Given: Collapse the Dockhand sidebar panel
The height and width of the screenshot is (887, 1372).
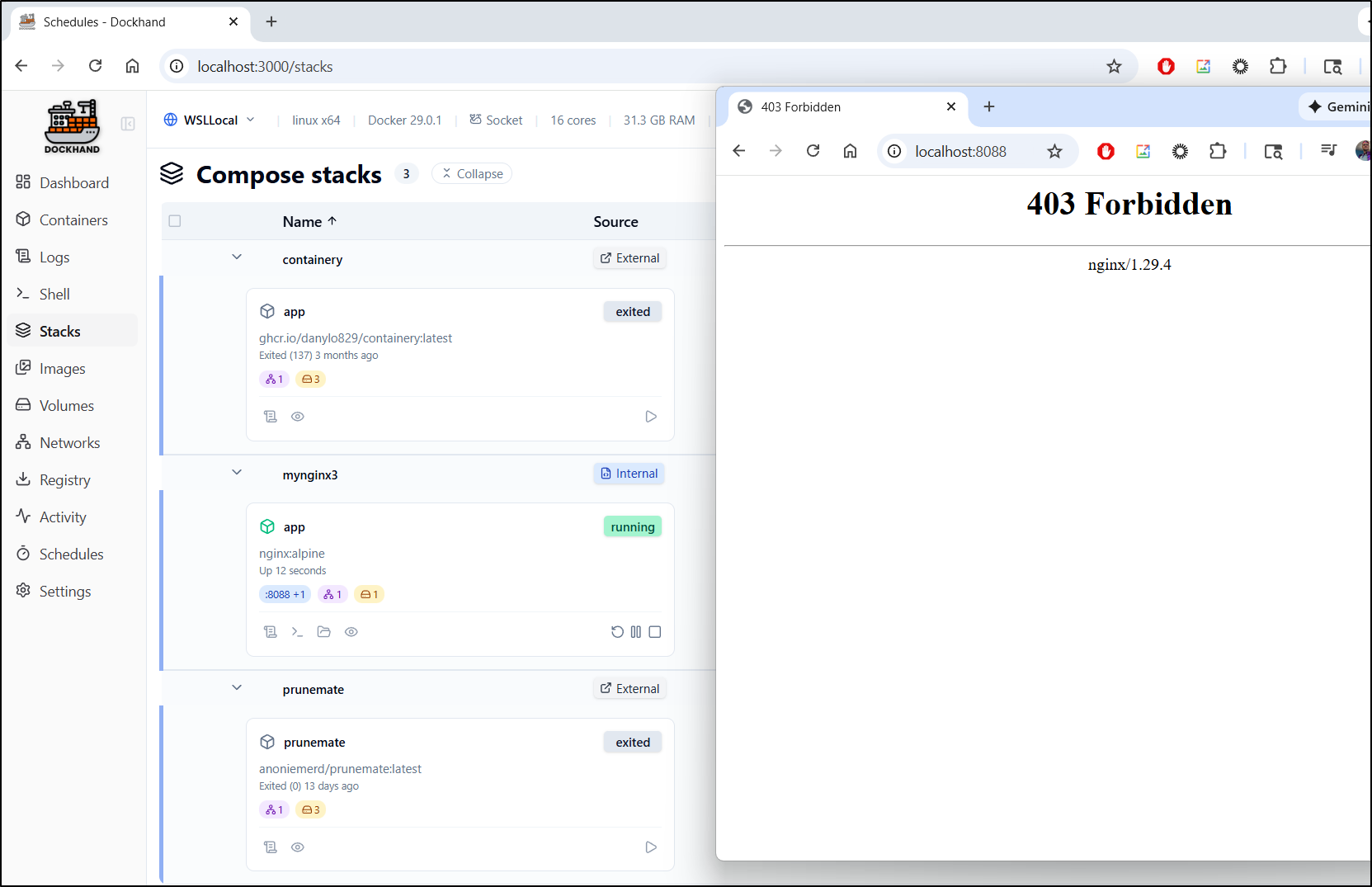Looking at the screenshot, I should click(x=128, y=124).
